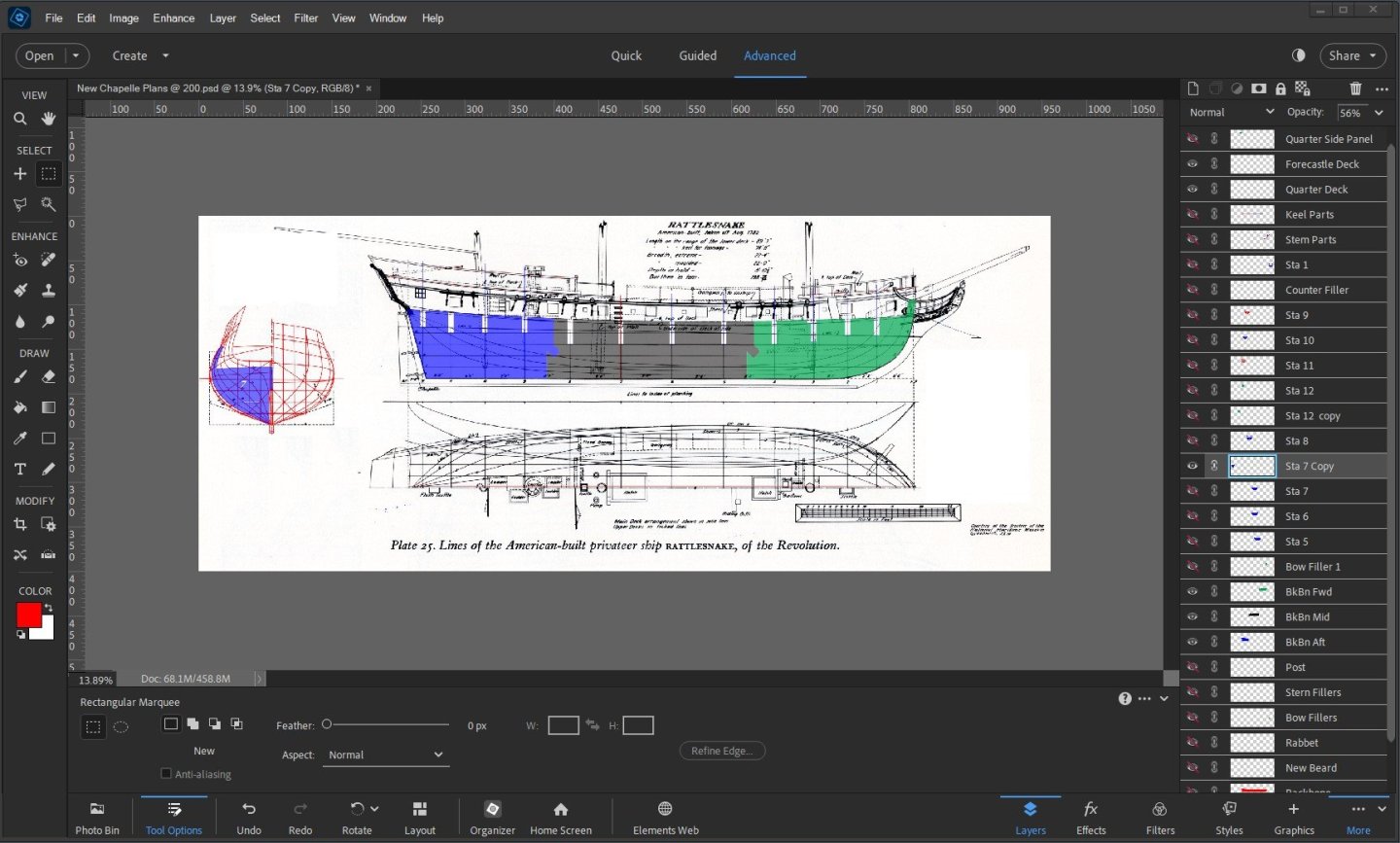Viewport: 1400px width, 843px height.
Task: Open the Organizer
Action: 493,818
